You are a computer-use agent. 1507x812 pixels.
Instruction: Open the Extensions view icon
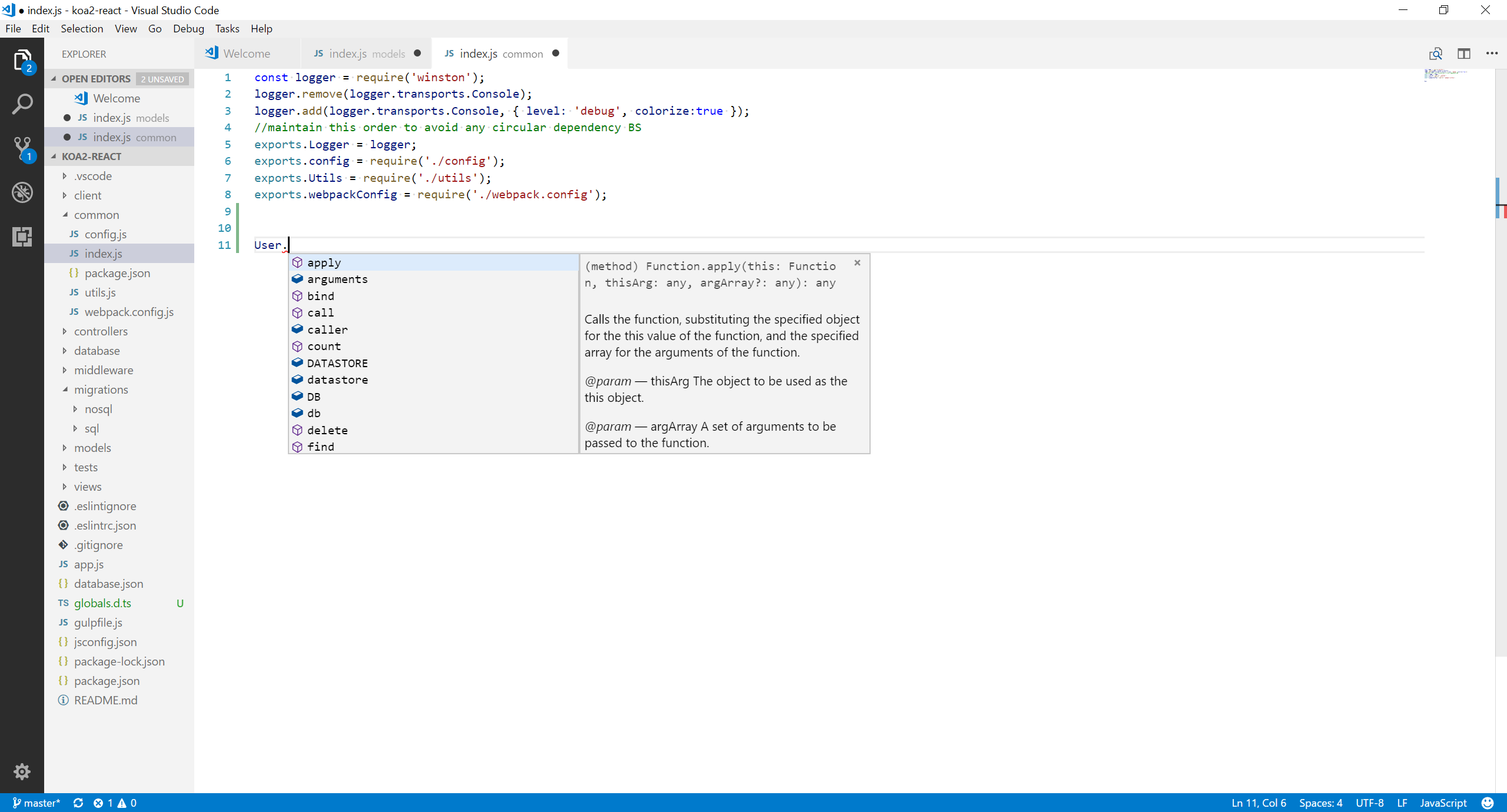pos(22,237)
